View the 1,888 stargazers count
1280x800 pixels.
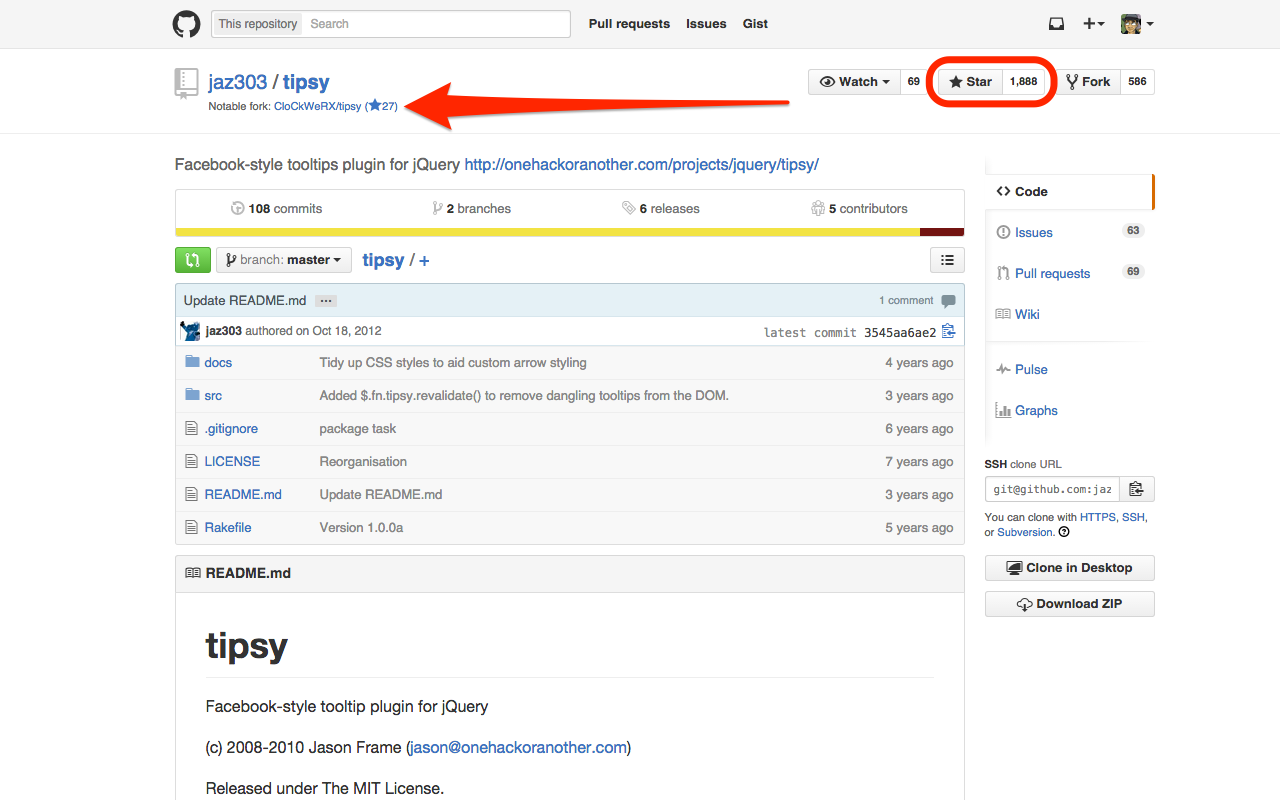click(x=1023, y=82)
